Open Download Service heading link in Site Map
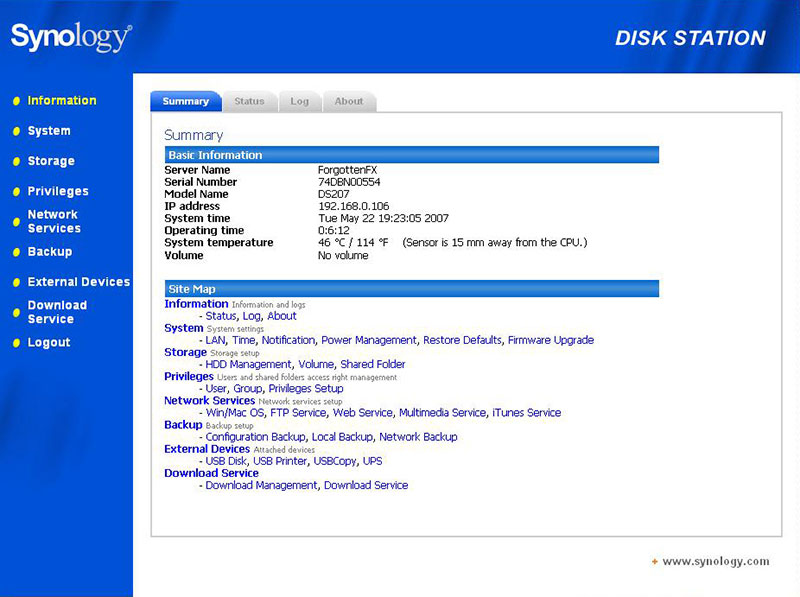This screenshot has width=800, height=597. 211,473
